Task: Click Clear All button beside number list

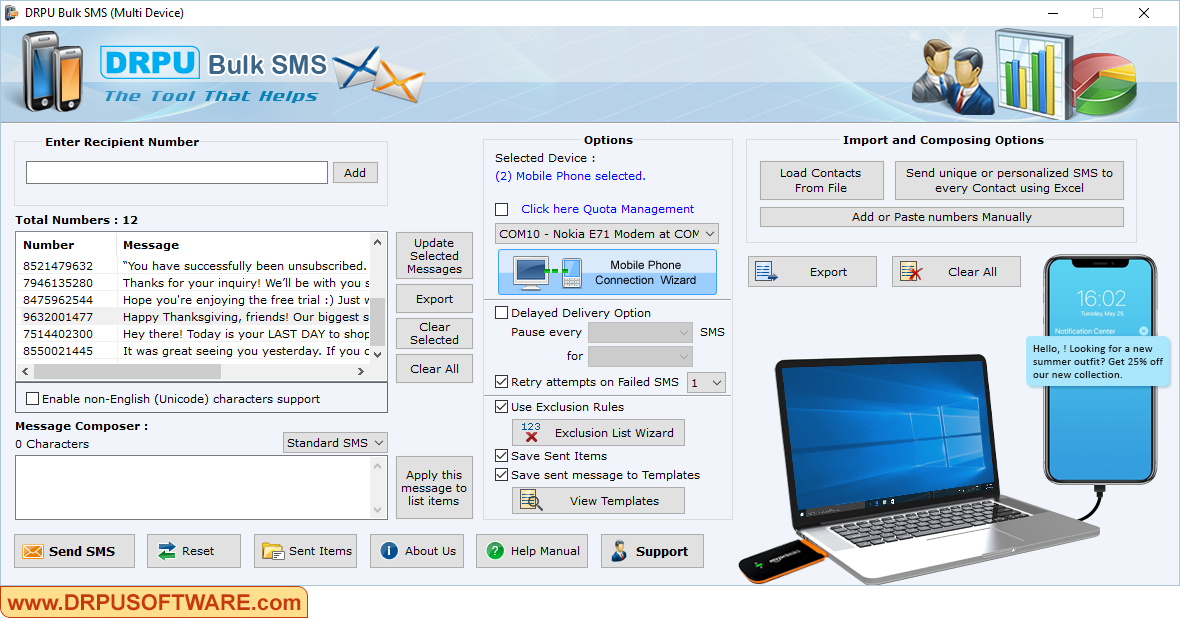Action: point(434,369)
